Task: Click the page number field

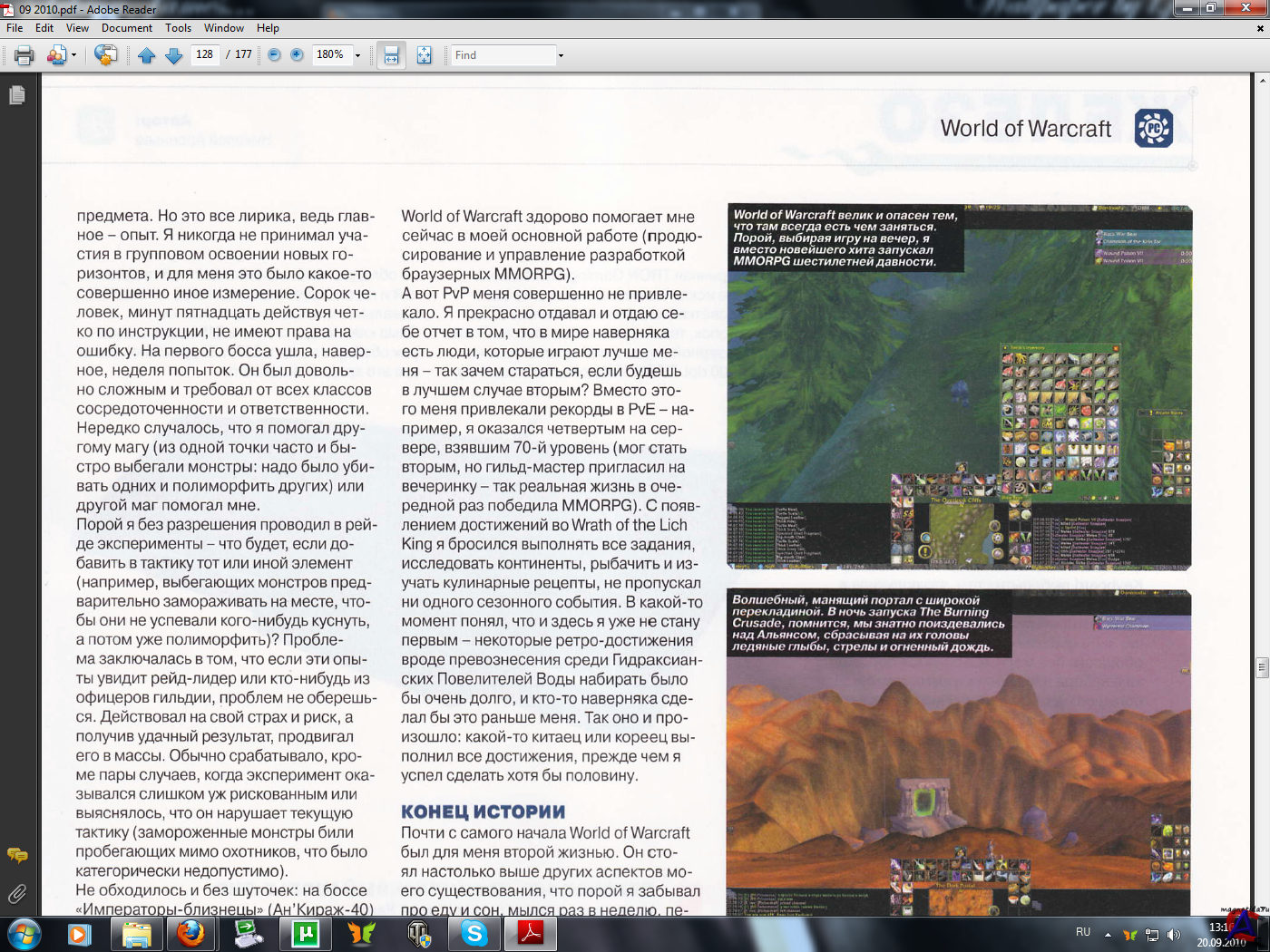Action: point(205,54)
